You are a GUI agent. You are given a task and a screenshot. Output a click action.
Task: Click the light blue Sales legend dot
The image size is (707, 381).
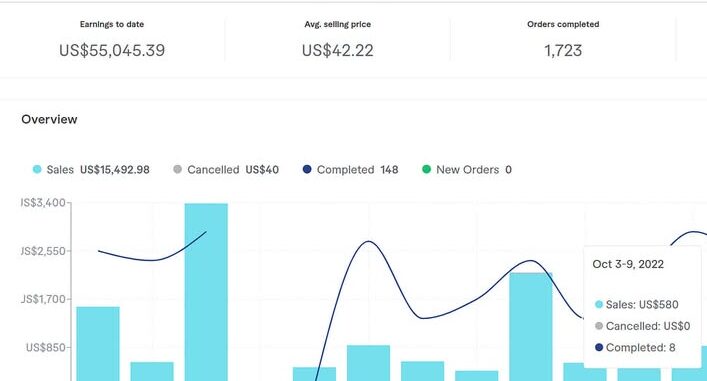(37, 170)
